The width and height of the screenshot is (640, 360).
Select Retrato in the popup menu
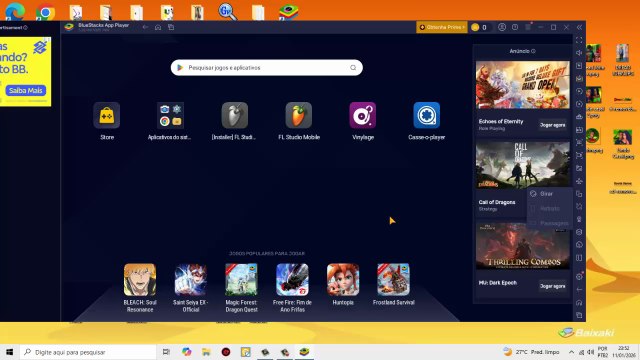(x=549, y=208)
